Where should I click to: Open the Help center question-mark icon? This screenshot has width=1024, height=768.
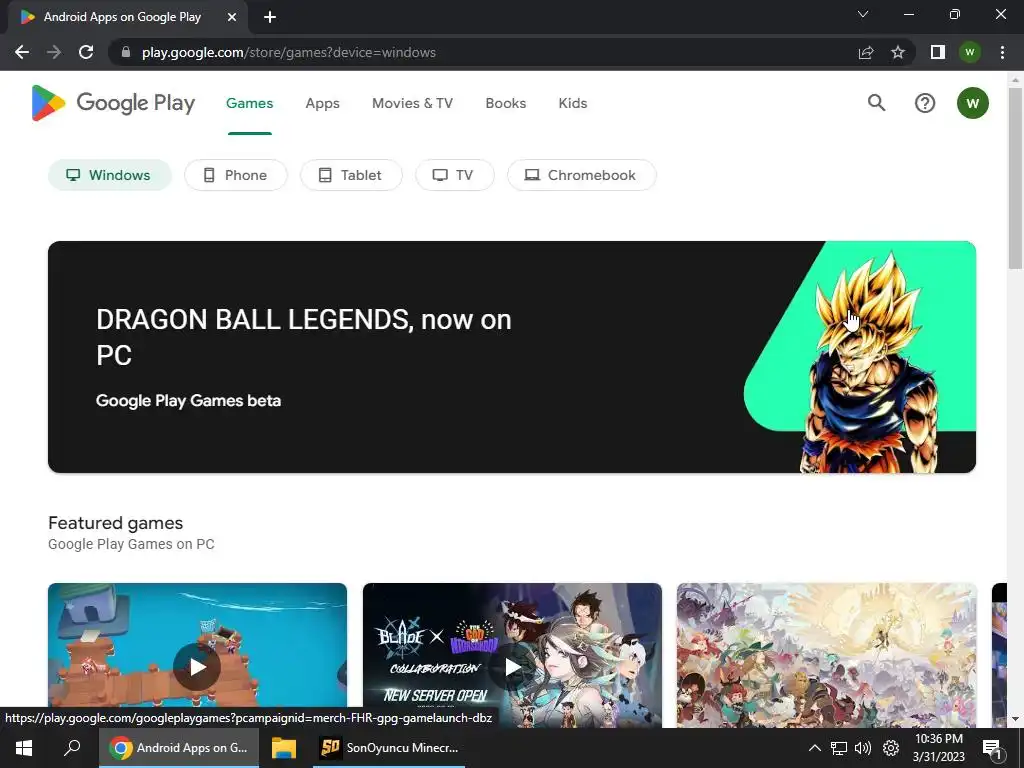coord(925,103)
